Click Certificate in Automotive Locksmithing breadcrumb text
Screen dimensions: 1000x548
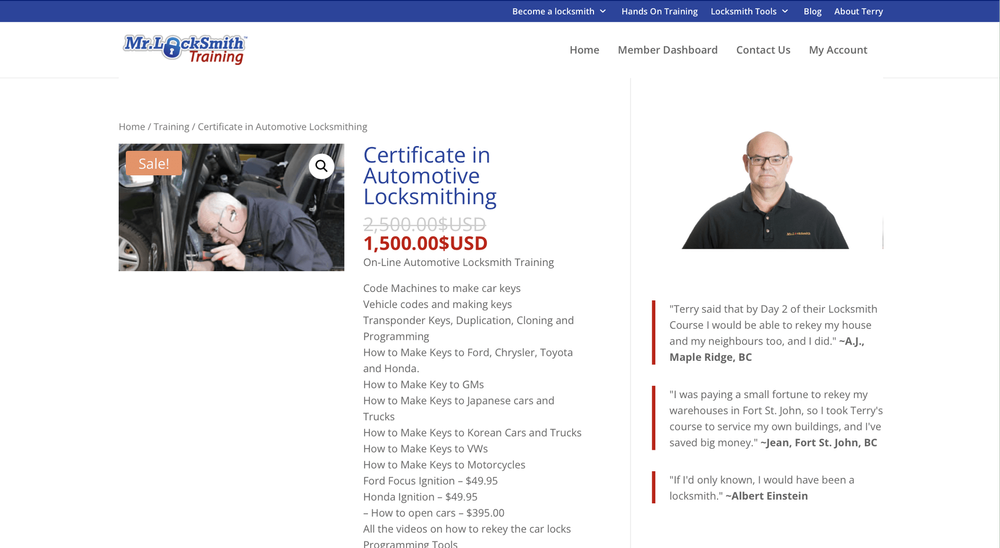[283, 126]
